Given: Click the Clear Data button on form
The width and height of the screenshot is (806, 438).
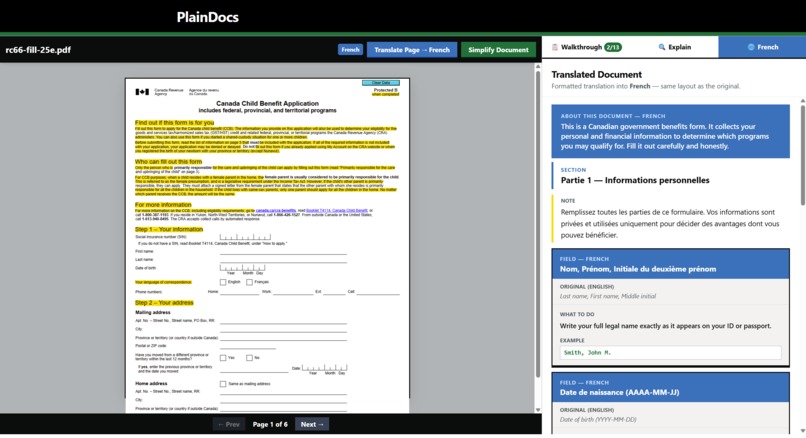Looking at the screenshot, I should pyautogui.click(x=381, y=83).
